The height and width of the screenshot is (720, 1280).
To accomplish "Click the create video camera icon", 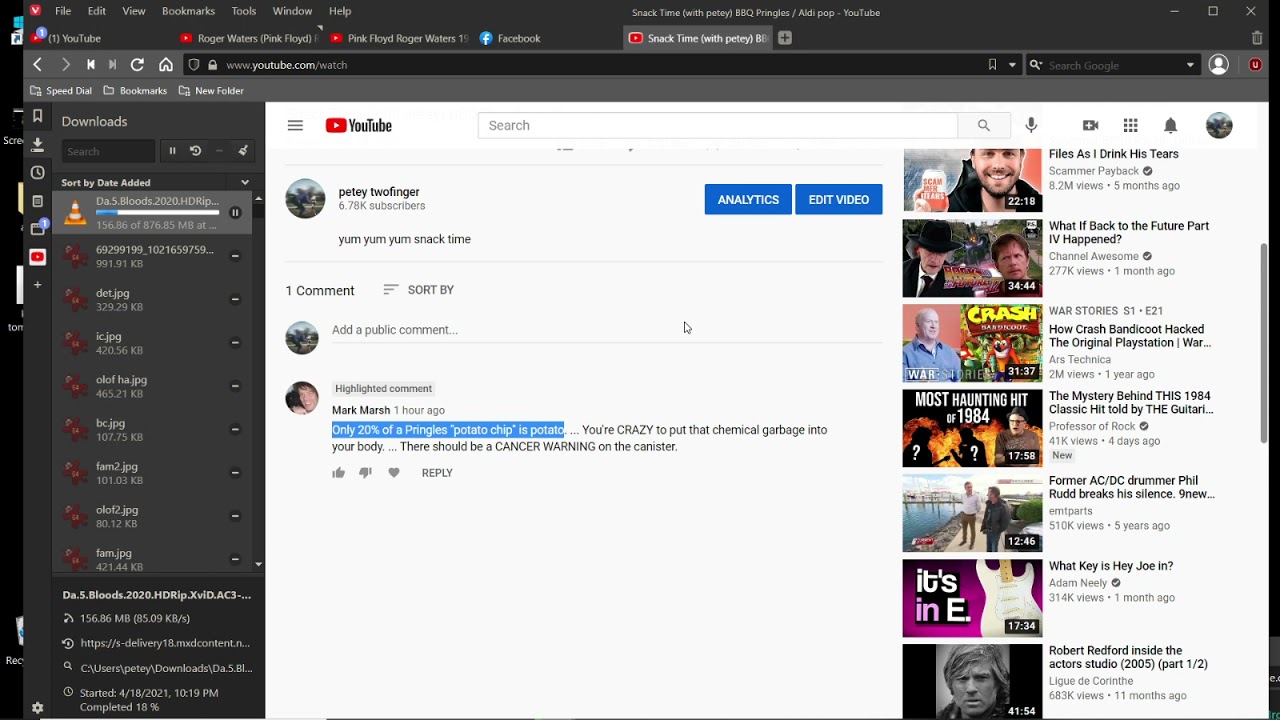I will [1090, 125].
